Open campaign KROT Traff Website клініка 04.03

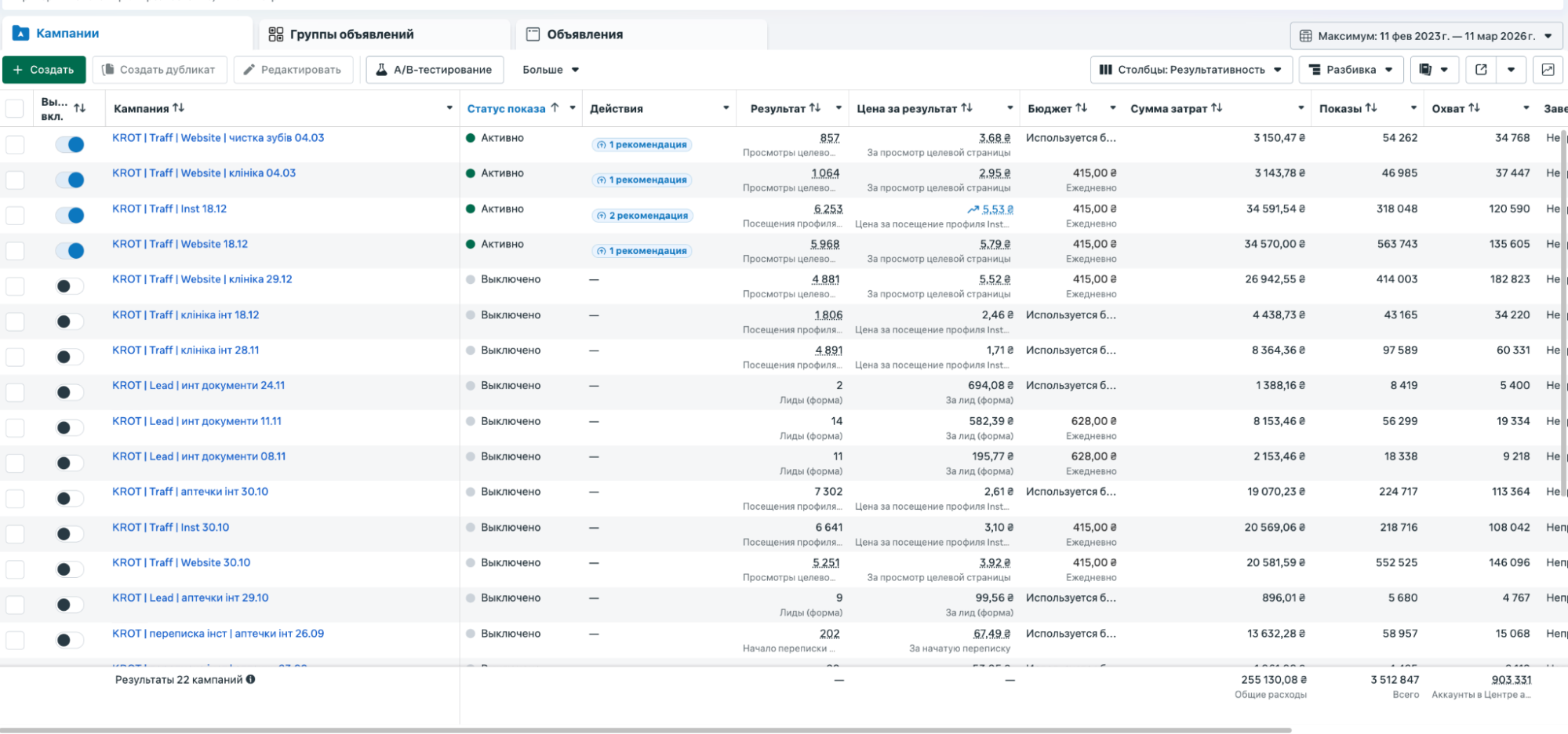pyautogui.click(x=204, y=173)
